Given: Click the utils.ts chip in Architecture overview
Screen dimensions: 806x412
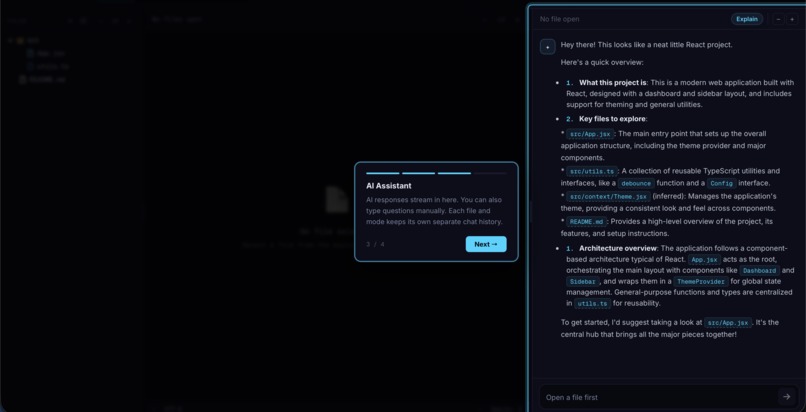Looking at the screenshot, I should [593, 304].
